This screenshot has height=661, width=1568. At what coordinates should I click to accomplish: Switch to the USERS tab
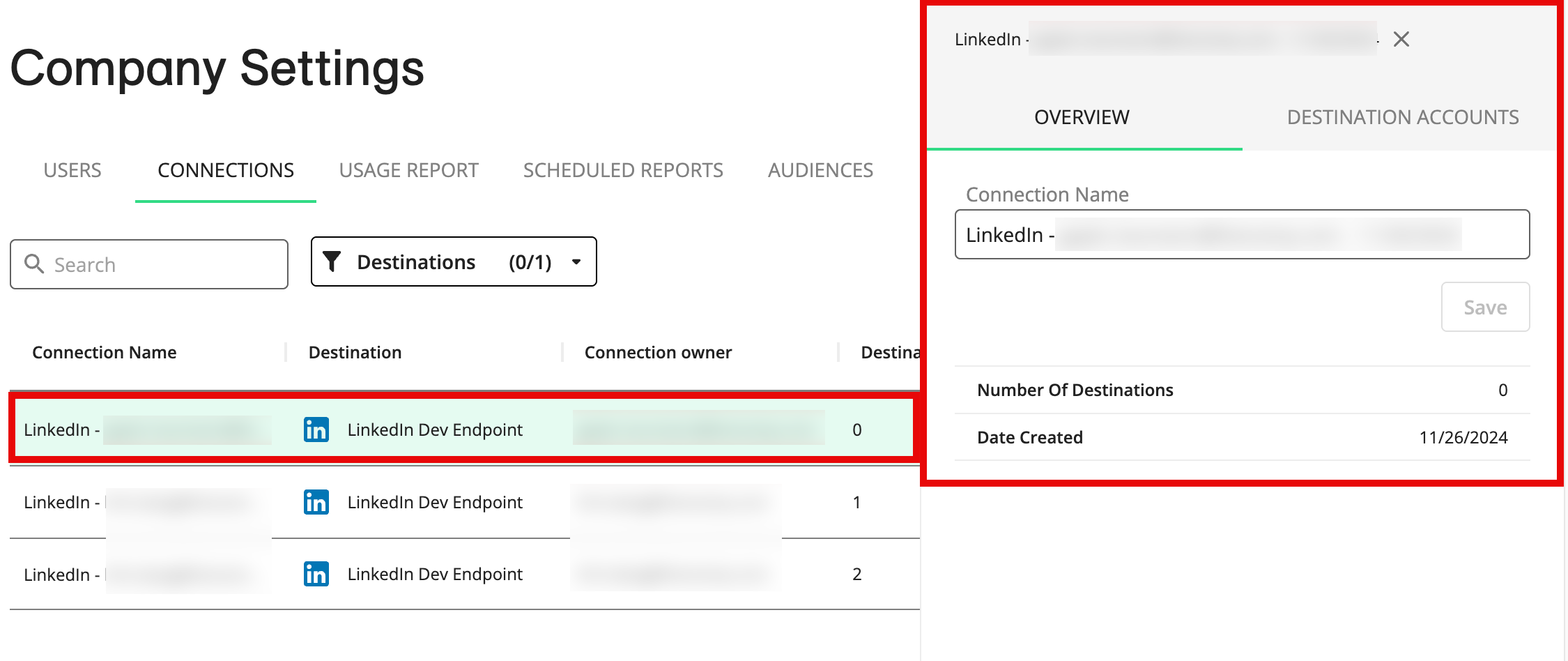72,170
